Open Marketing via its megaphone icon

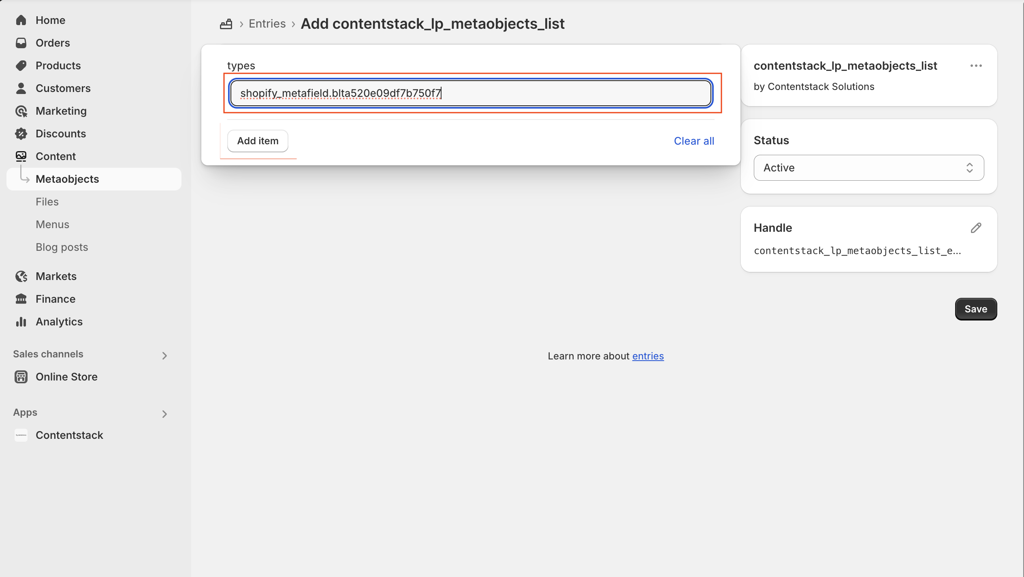19,110
